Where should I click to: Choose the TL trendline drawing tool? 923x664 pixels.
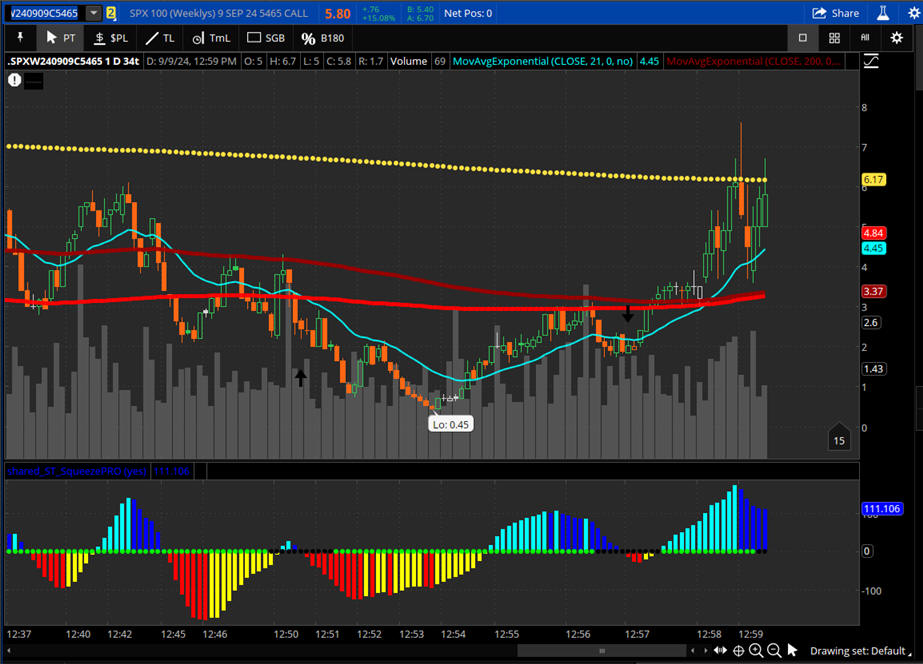point(159,37)
